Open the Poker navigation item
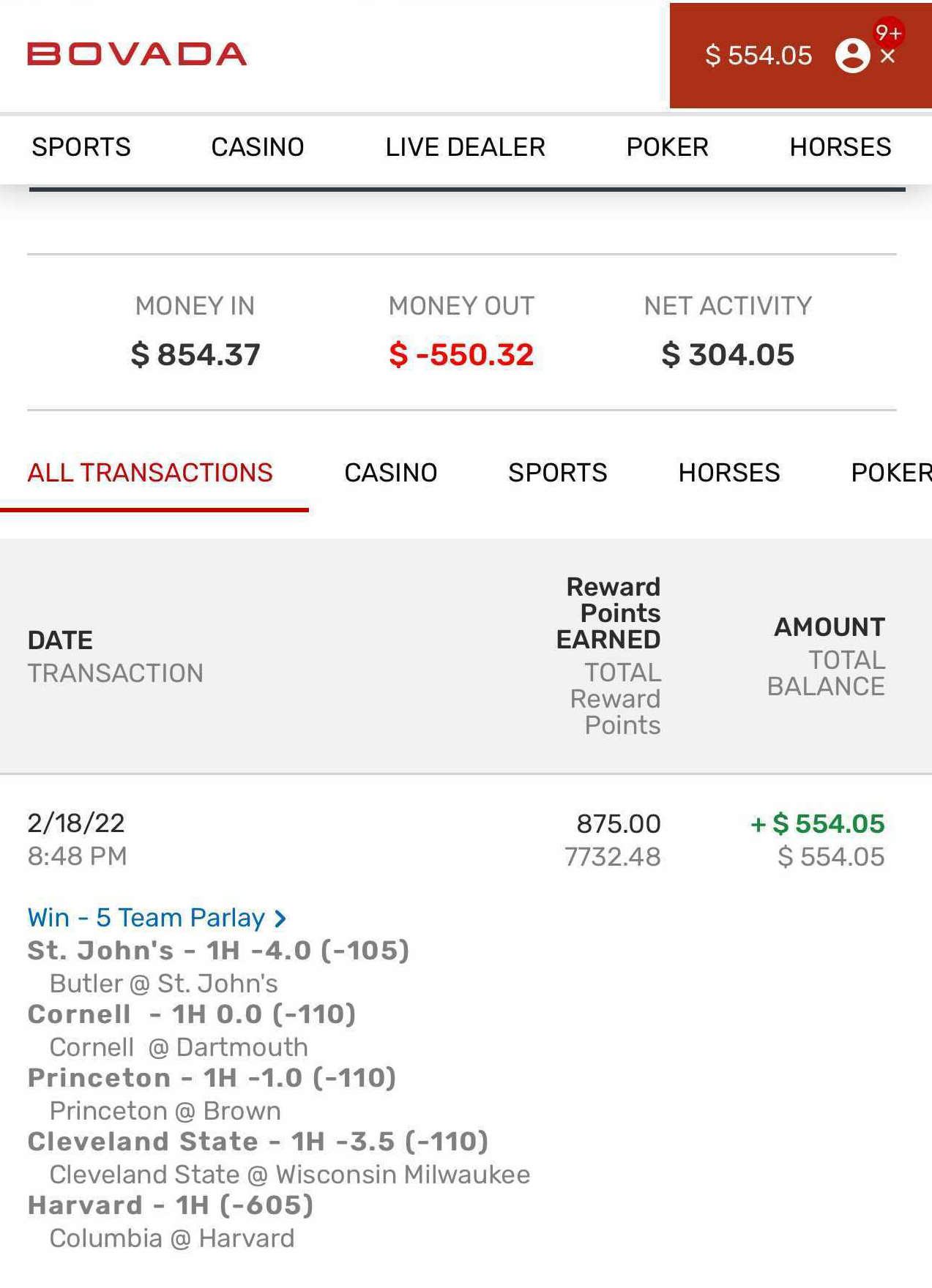 coord(668,147)
